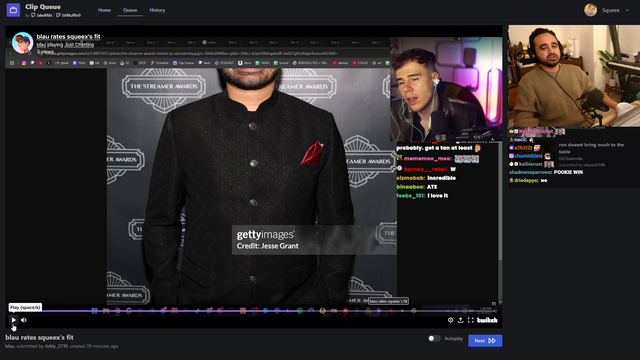Select the Queue tab
Image resolution: width=640 pixels, height=360 pixels.
(130, 10)
